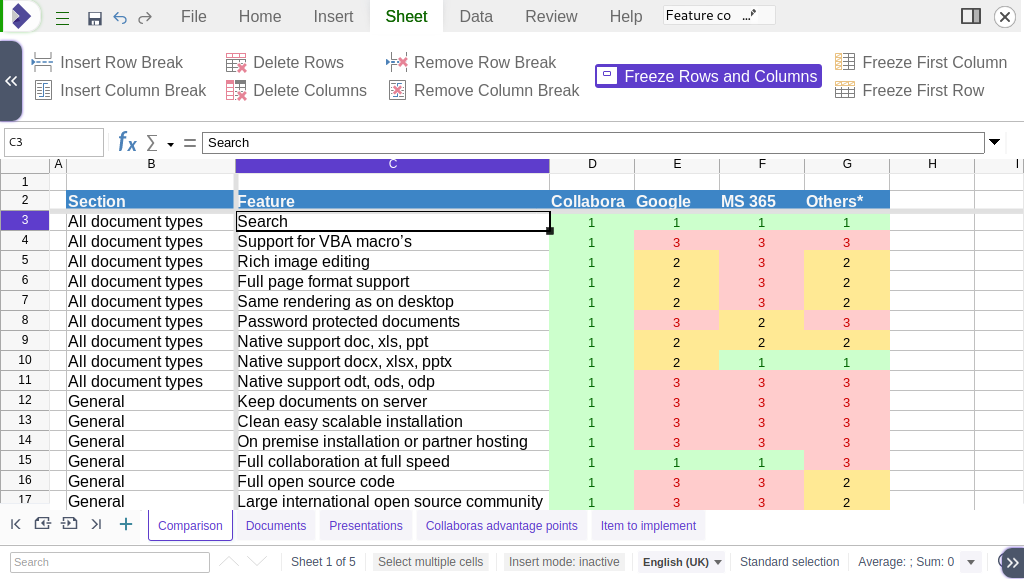Select column G header
This screenshot has width=1024, height=579.
click(x=847, y=164)
